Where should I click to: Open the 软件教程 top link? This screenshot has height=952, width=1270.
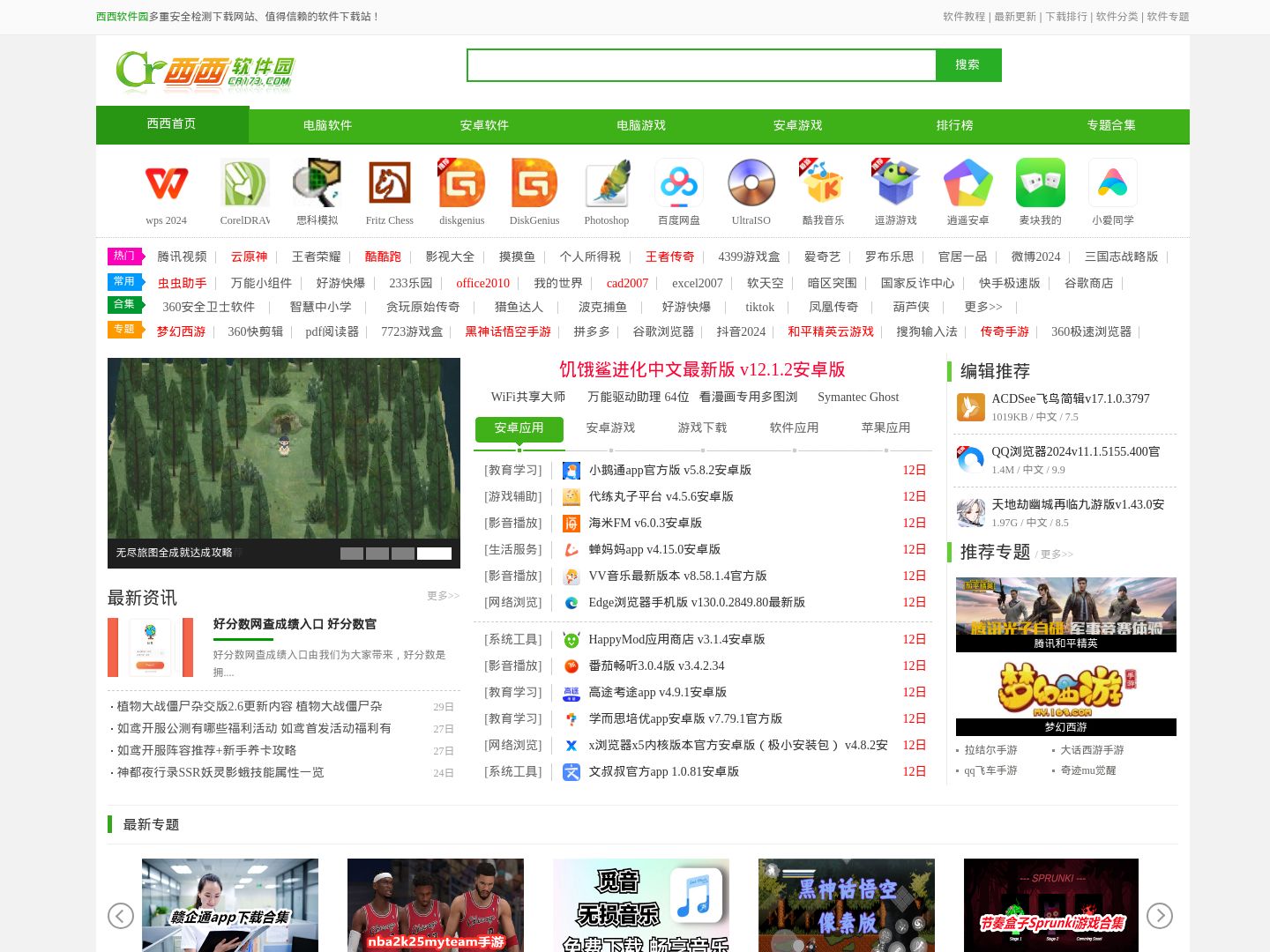964,17
